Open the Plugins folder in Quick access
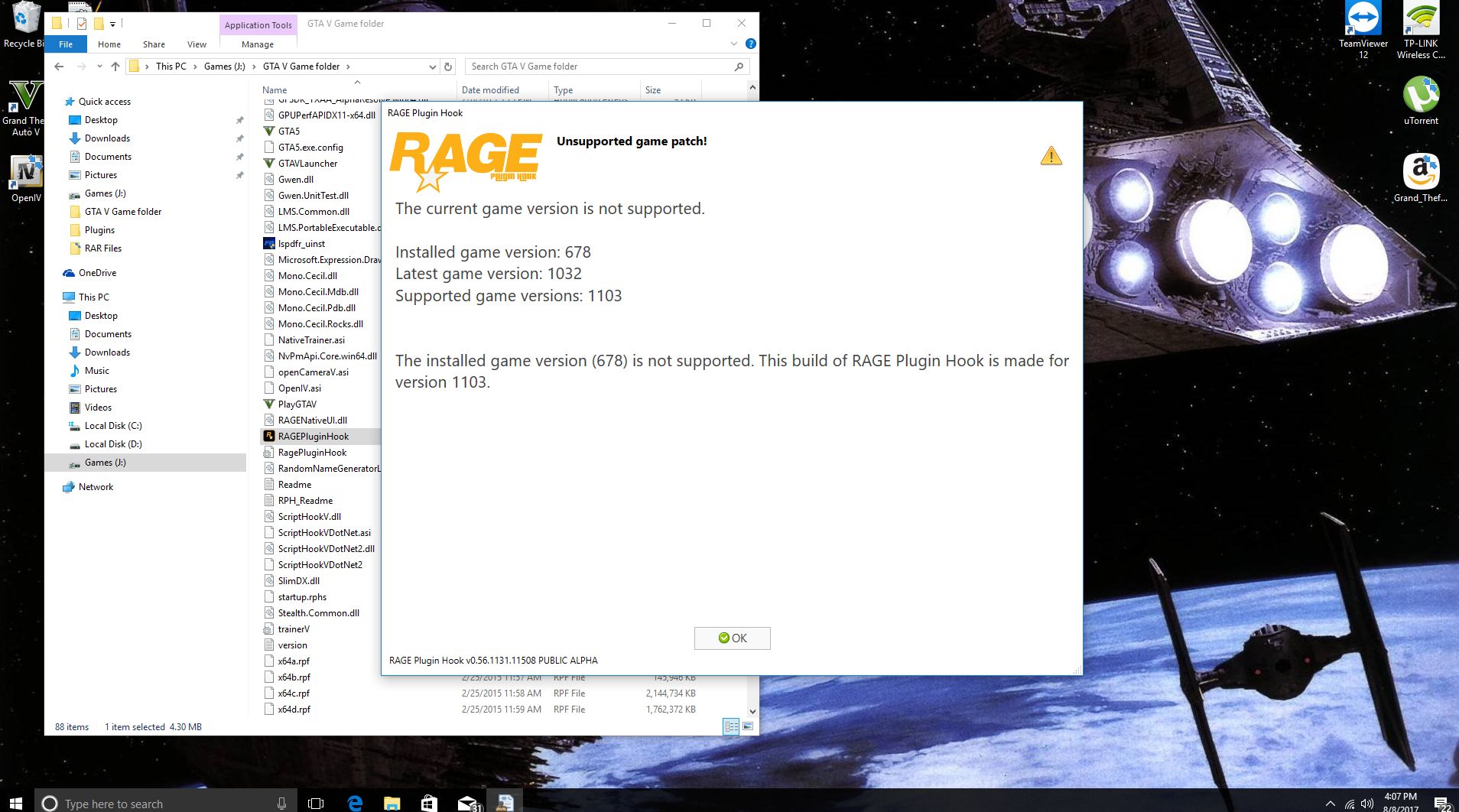This screenshot has width=1459, height=812. coord(99,229)
